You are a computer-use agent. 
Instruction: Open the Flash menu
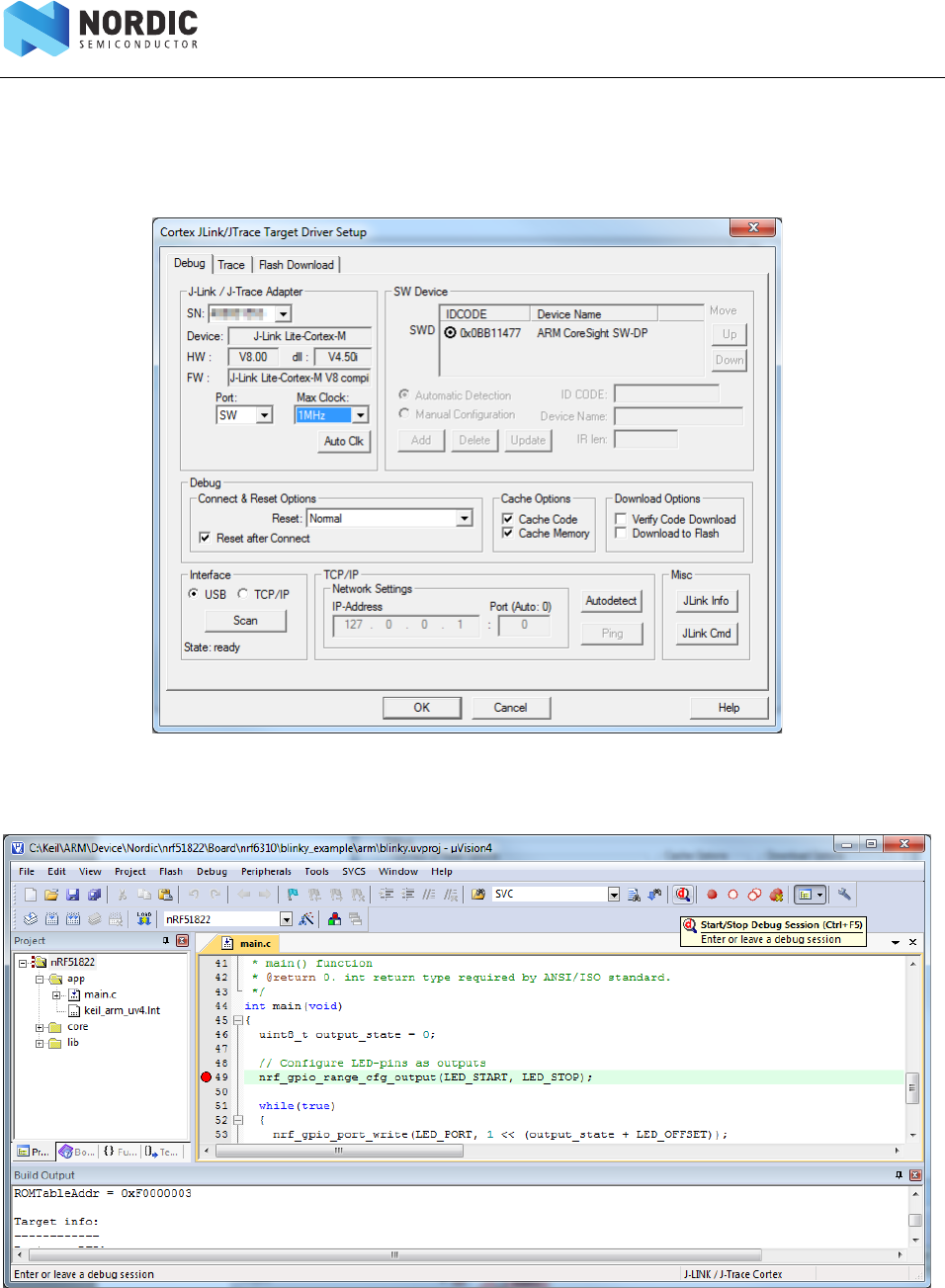171,872
